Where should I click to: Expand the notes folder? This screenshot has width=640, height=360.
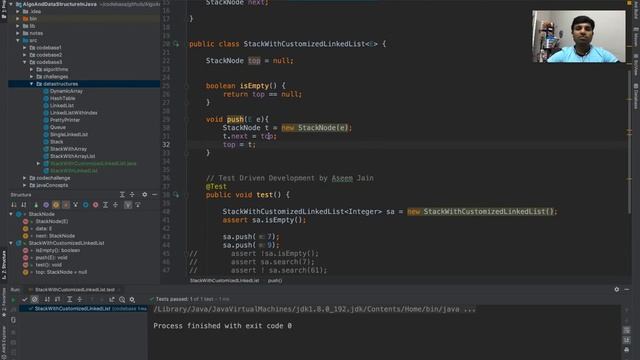click(x=18, y=33)
